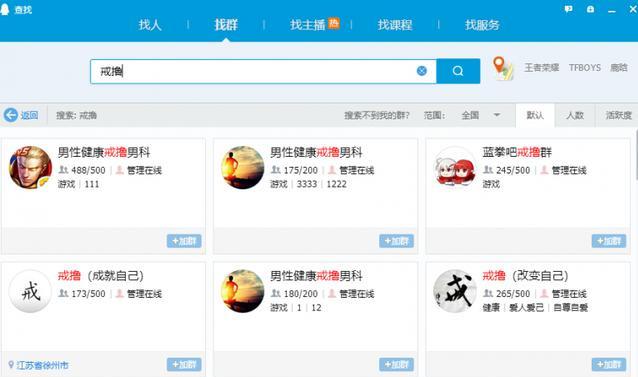The image size is (638, 377).
Task: Open the 戒撸 (成就自己) avatar
Action: 31,291
